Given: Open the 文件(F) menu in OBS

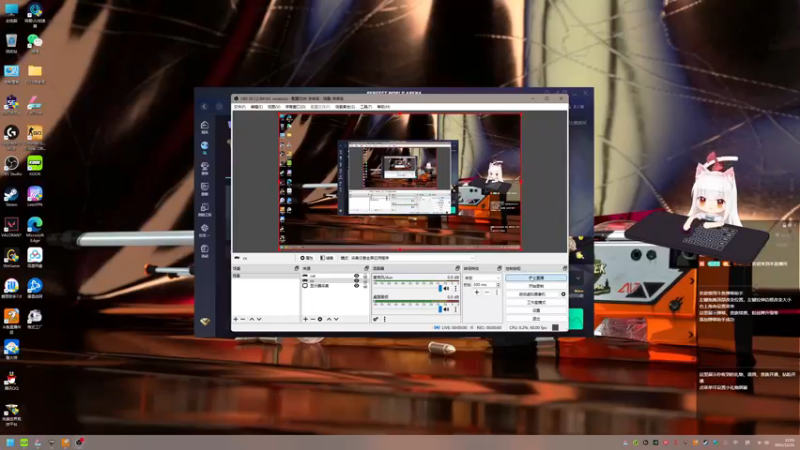Looking at the screenshot, I should click(x=239, y=107).
